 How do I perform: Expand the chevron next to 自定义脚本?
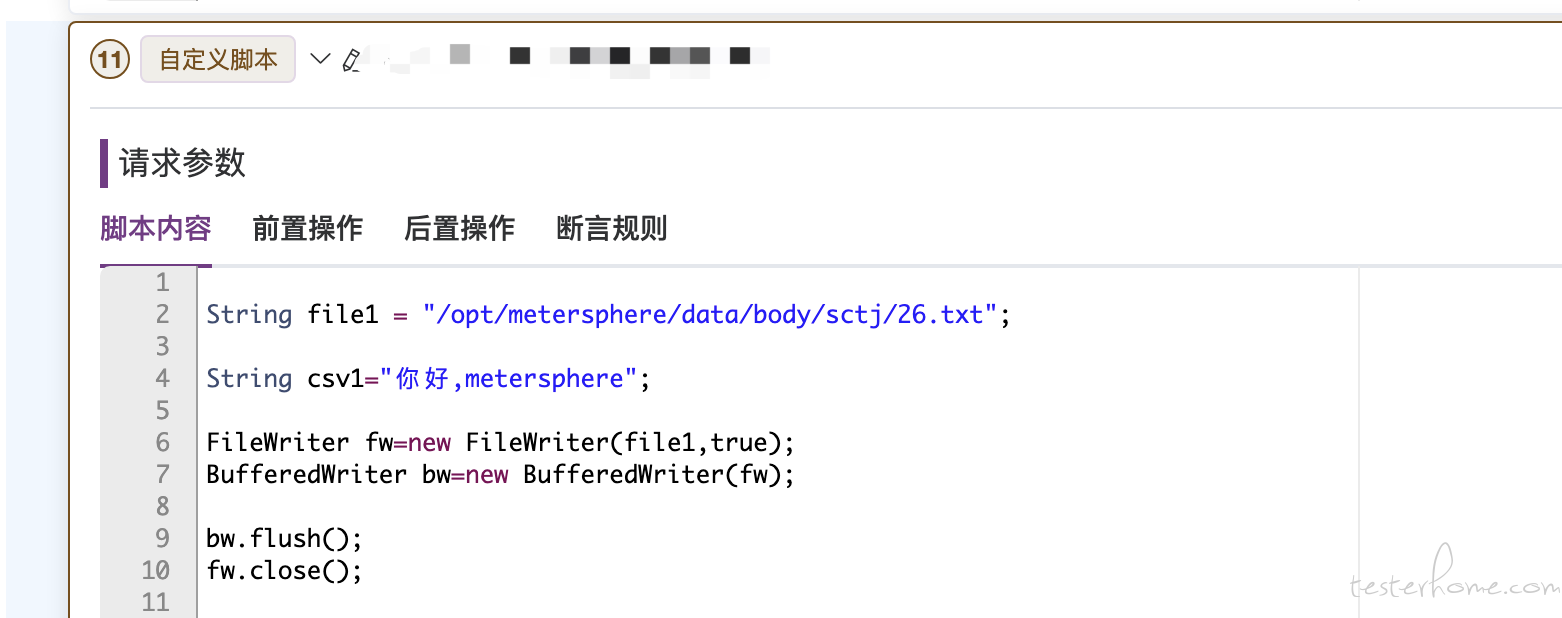tap(320, 59)
